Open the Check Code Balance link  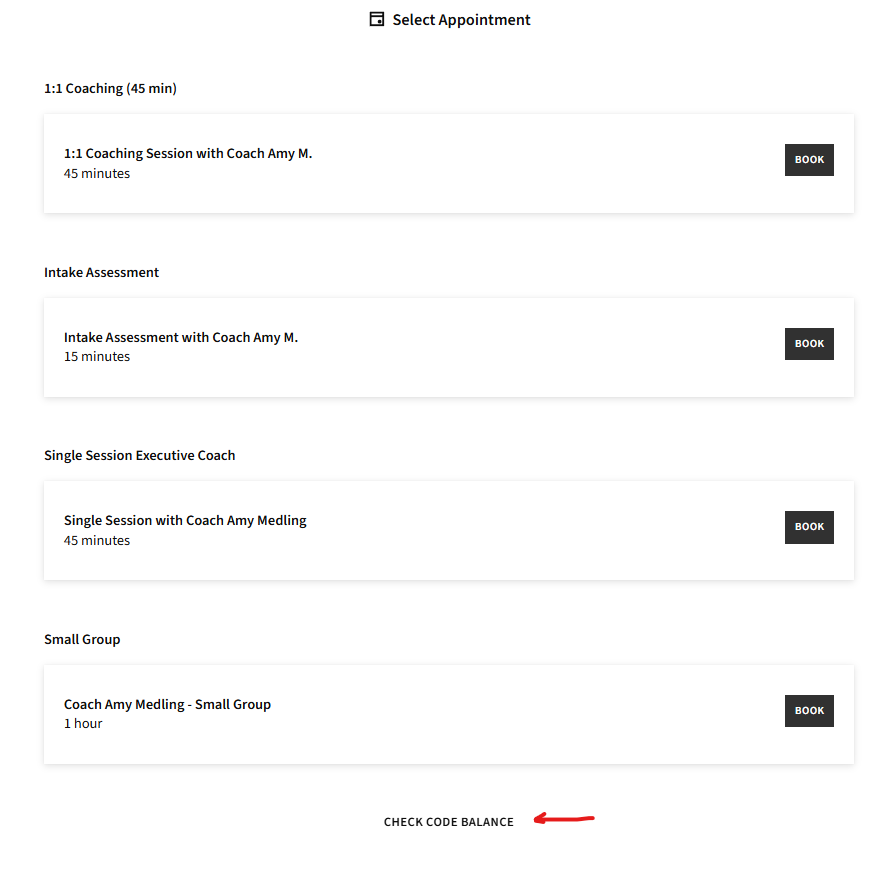click(x=448, y=822)
